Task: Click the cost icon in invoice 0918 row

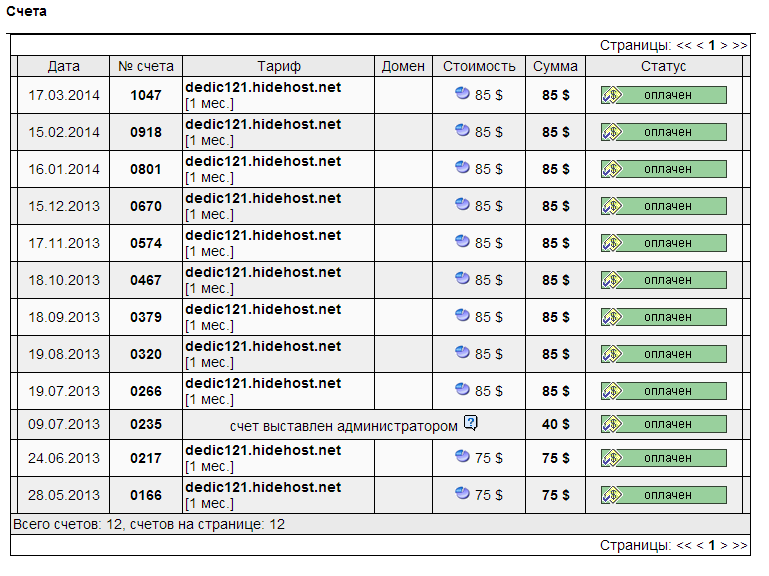Action: pyautogui.click(x=462, y=130)
